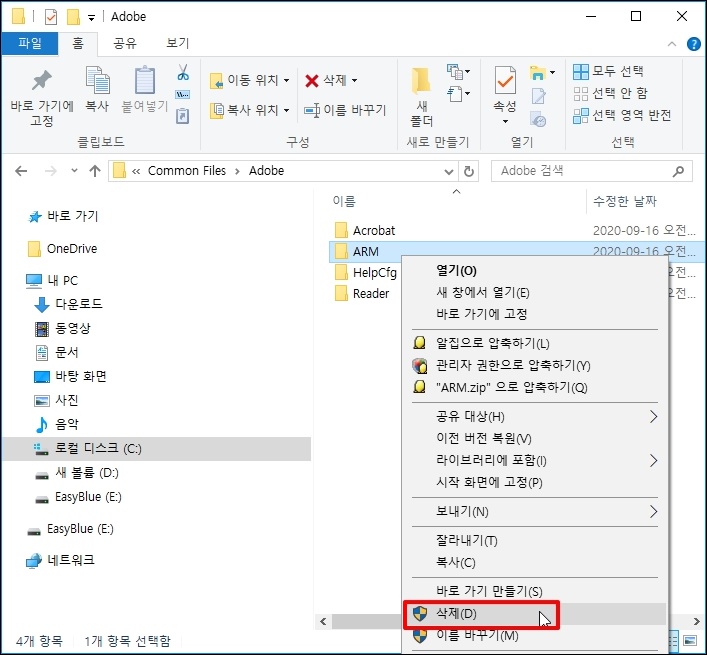707x655 pixels.
Task: Open 다운로드 in navigation pane
Action: tap(69, 304)
